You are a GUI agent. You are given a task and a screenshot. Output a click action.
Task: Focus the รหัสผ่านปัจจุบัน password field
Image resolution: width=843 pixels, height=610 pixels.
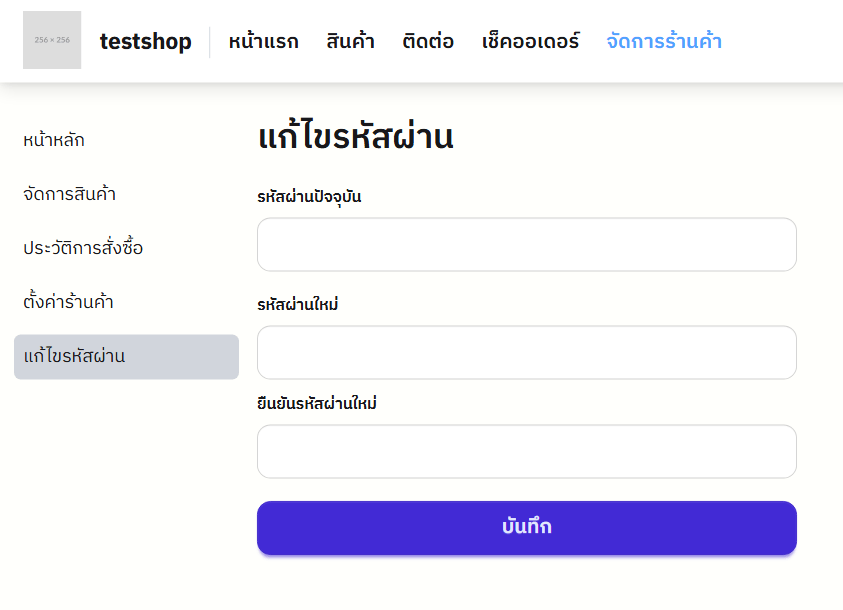[526, 245]
